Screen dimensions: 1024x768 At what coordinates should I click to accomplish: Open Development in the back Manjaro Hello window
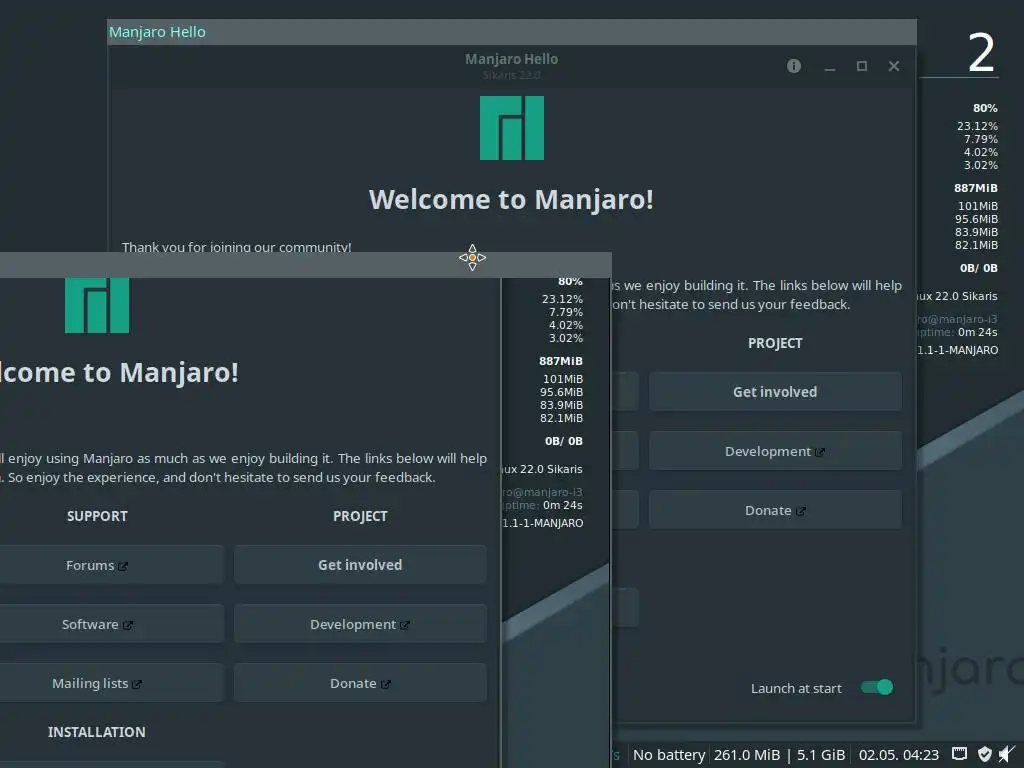tap(775, 451)
